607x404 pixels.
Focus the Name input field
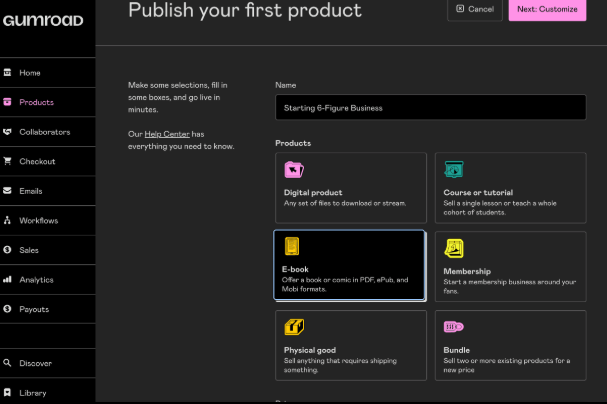[x=430, y=108]
